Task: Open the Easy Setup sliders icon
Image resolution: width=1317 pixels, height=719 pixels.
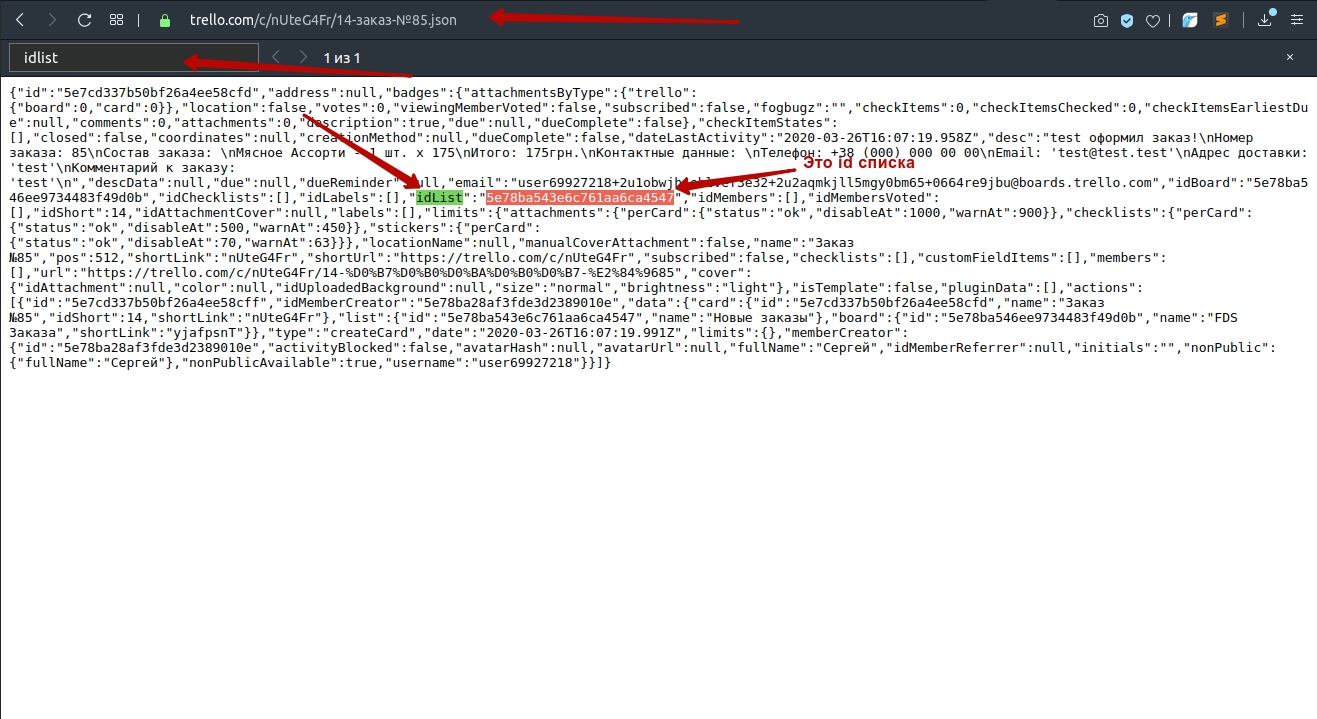Action: click(x=1295, y=20)
